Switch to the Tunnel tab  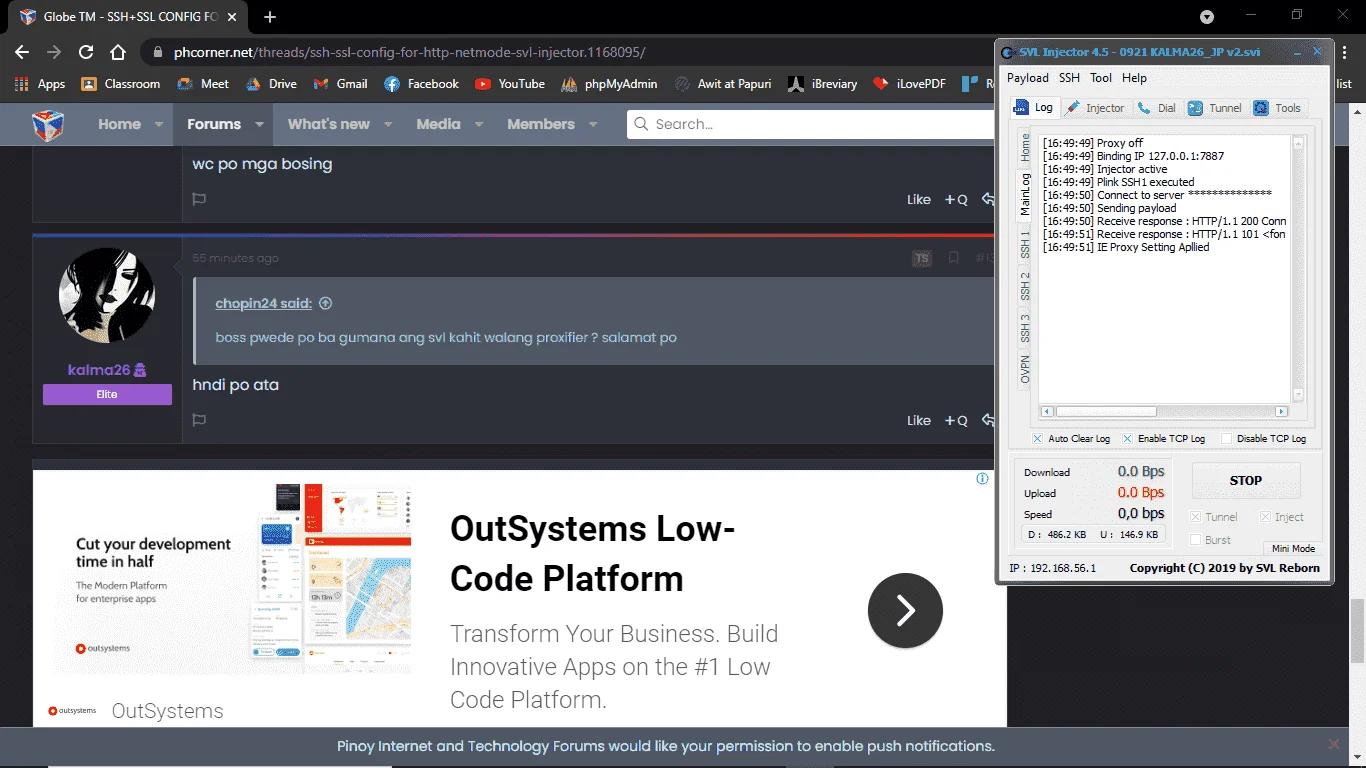1215,108
